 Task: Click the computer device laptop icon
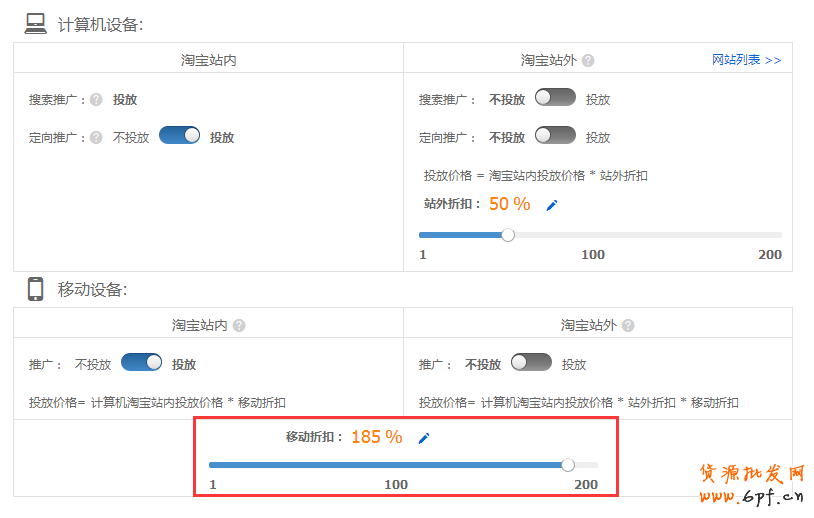pos(36,24)
